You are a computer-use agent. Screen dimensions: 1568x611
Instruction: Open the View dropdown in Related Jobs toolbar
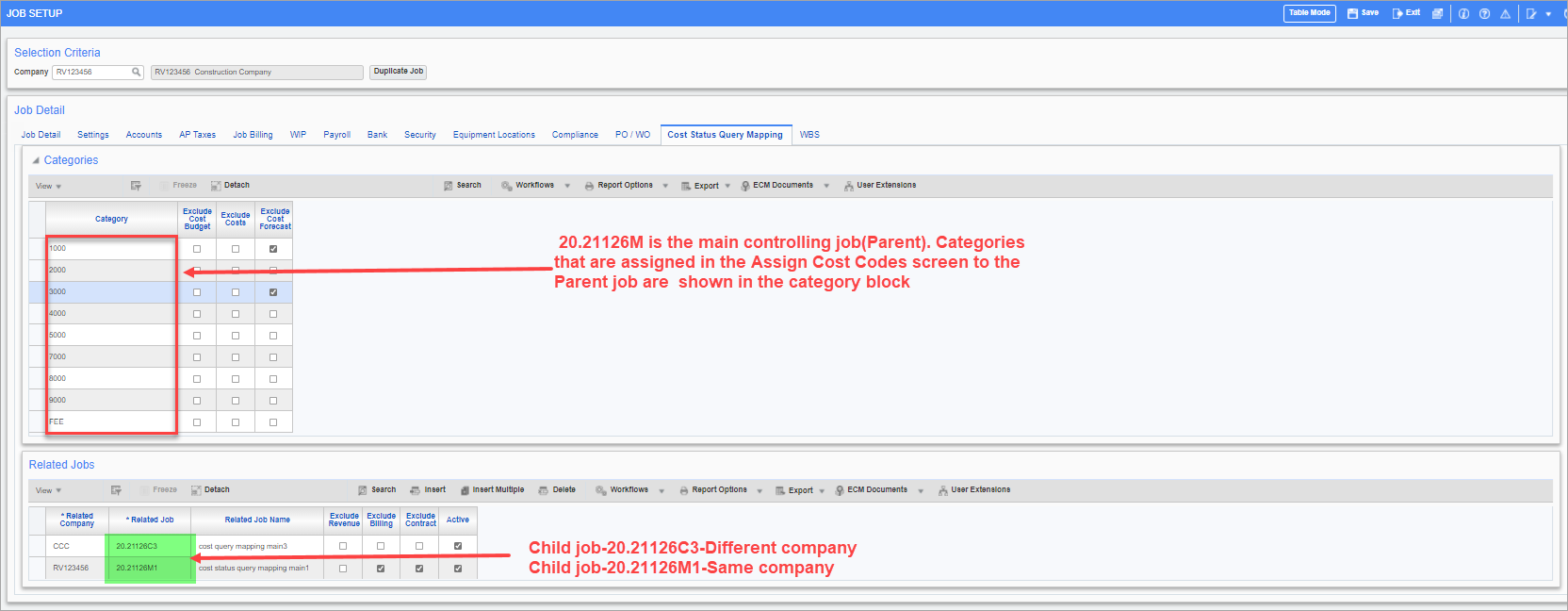[x=48, y=490]
